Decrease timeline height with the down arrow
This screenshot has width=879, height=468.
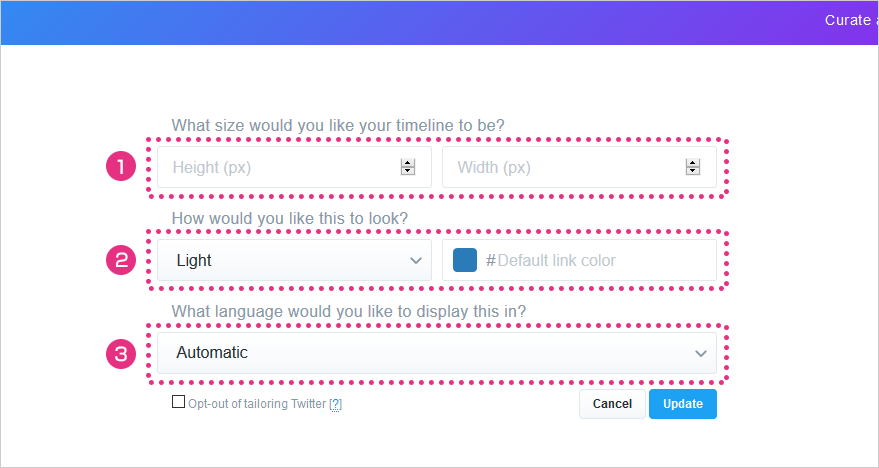(x=408, y=170)
